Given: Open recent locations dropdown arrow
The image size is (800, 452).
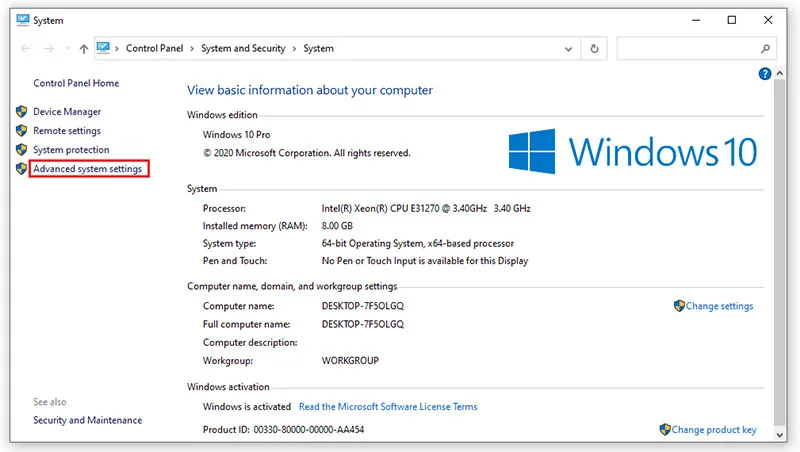Looking at the screenshot, I should [67, 48].
